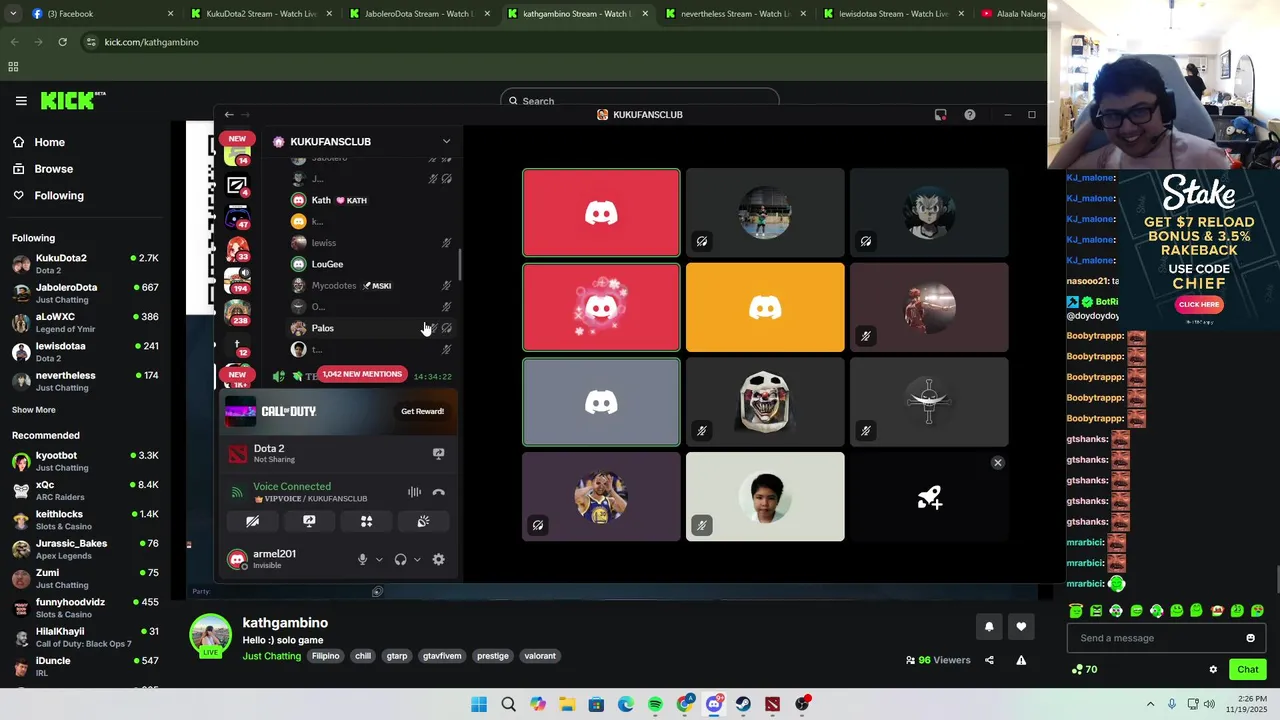Enable kathgambino stream notifications bell
This screenshot has width=1280, height=720.
point(989,627)
